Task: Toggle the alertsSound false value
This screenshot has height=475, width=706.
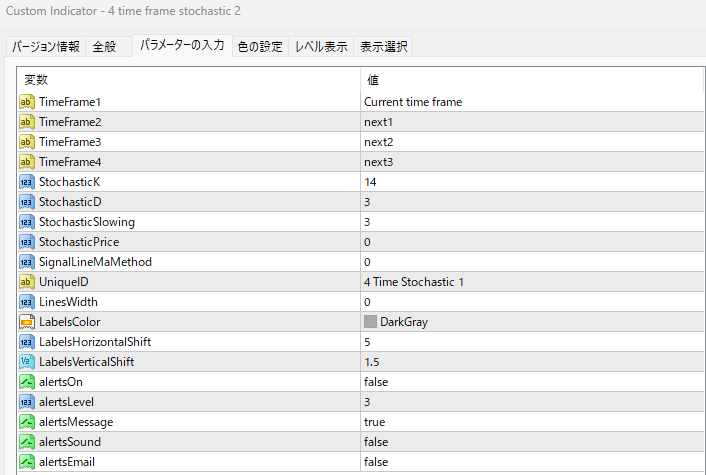Action: (x=376, y=442)
